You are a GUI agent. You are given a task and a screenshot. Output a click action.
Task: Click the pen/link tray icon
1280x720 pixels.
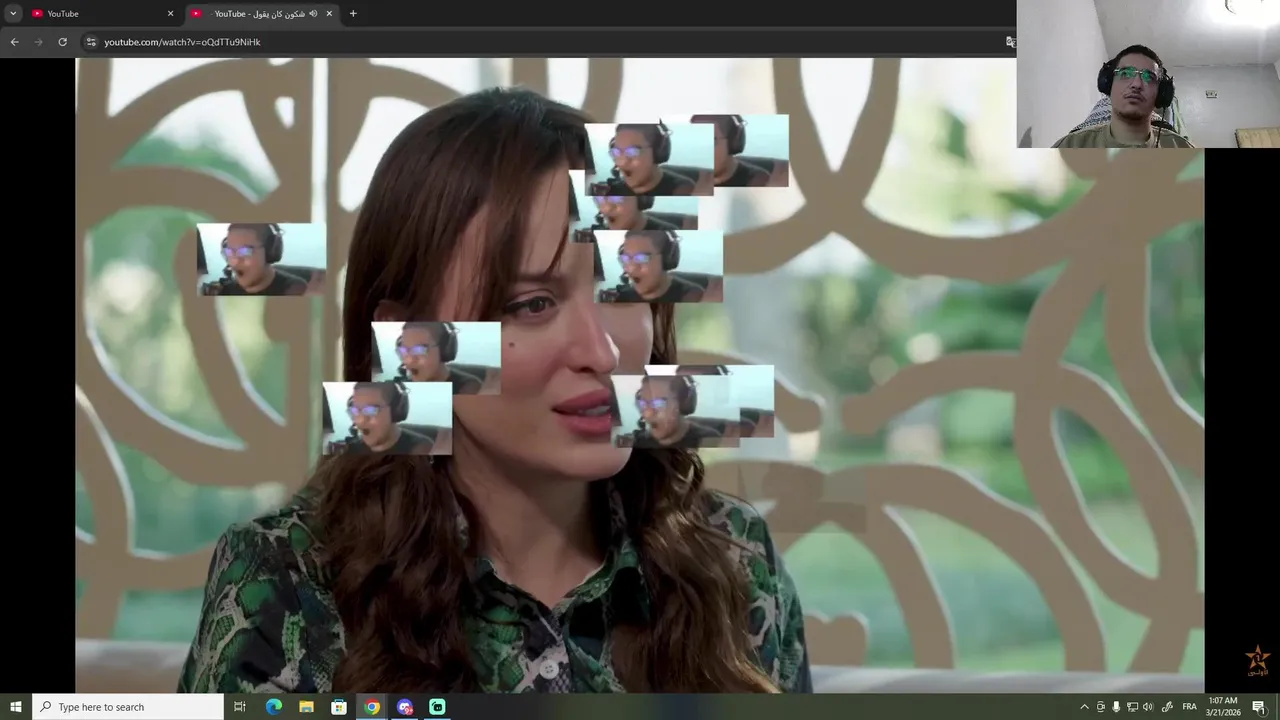[x=1166, y=707]
